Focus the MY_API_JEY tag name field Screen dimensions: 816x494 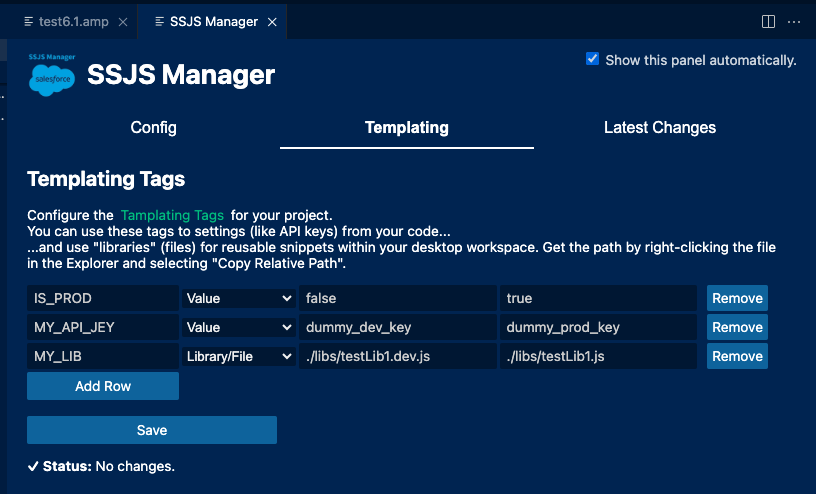tap(103, 327)
